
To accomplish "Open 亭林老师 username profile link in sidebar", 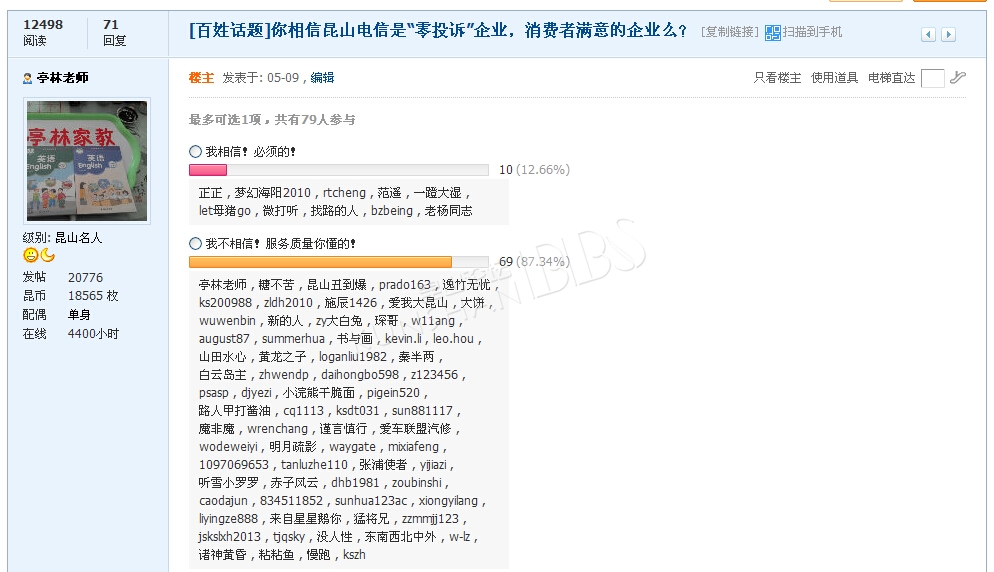I will [62, 78].
